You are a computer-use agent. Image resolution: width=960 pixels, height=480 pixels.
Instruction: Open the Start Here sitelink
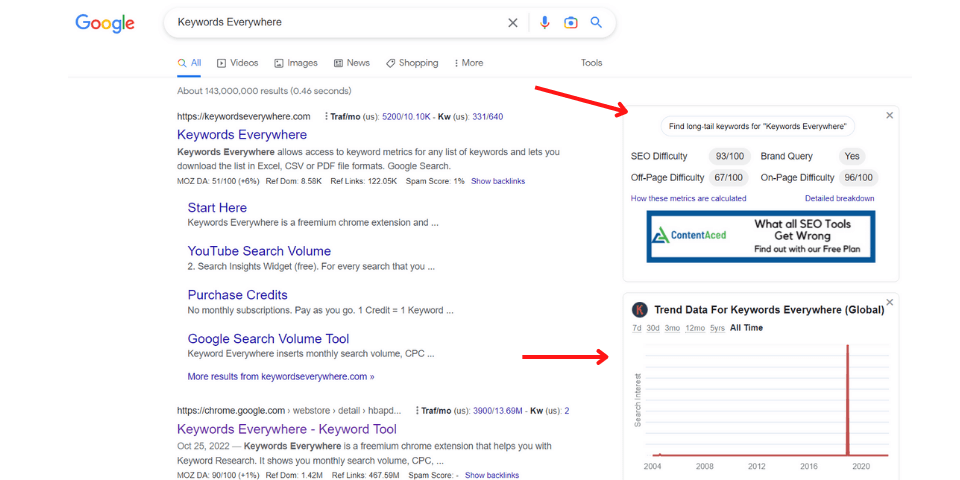[x=217, y=208]
